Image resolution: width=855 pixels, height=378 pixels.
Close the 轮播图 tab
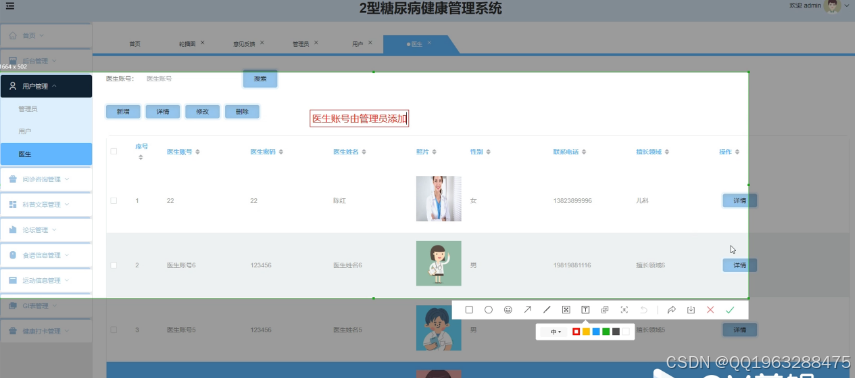[202, 43]
